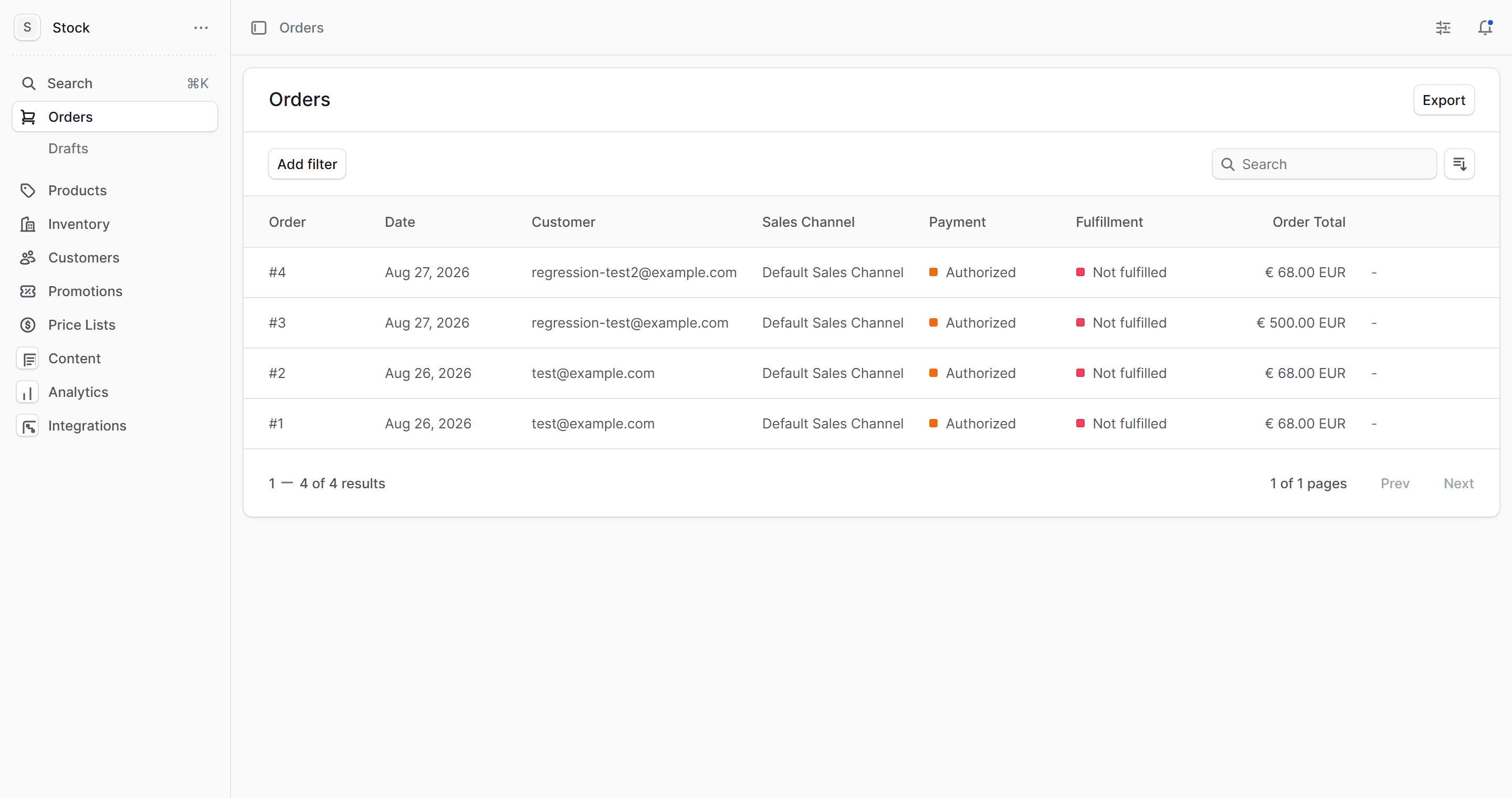Click the Promotions coupon icon
Screen dimensions: 1512x798
[28, 291]
